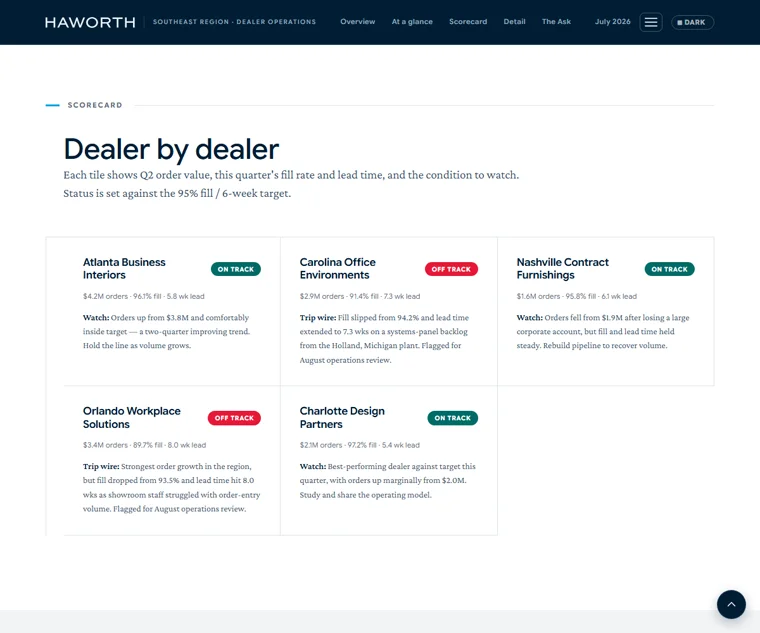The image size is (760, 633).
Task: Click Charlotte's Watch note about operating model
Action: pos(388,480)
